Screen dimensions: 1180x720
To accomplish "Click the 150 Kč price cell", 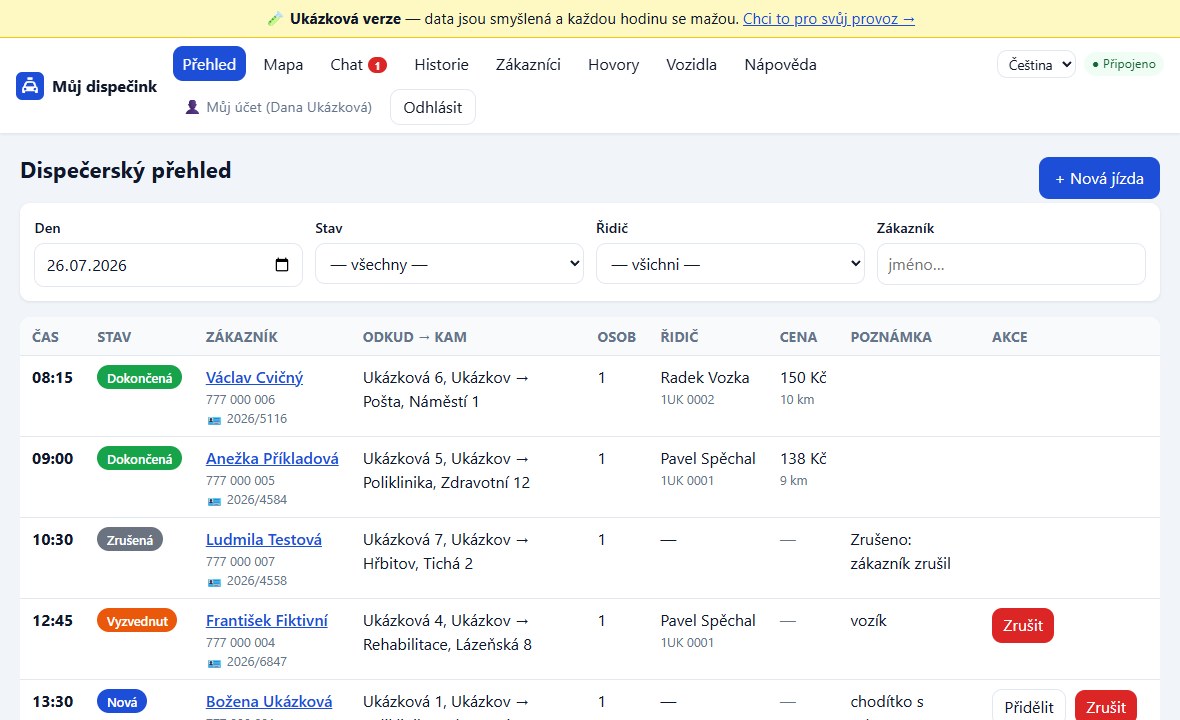I will (x=803, y=378).
